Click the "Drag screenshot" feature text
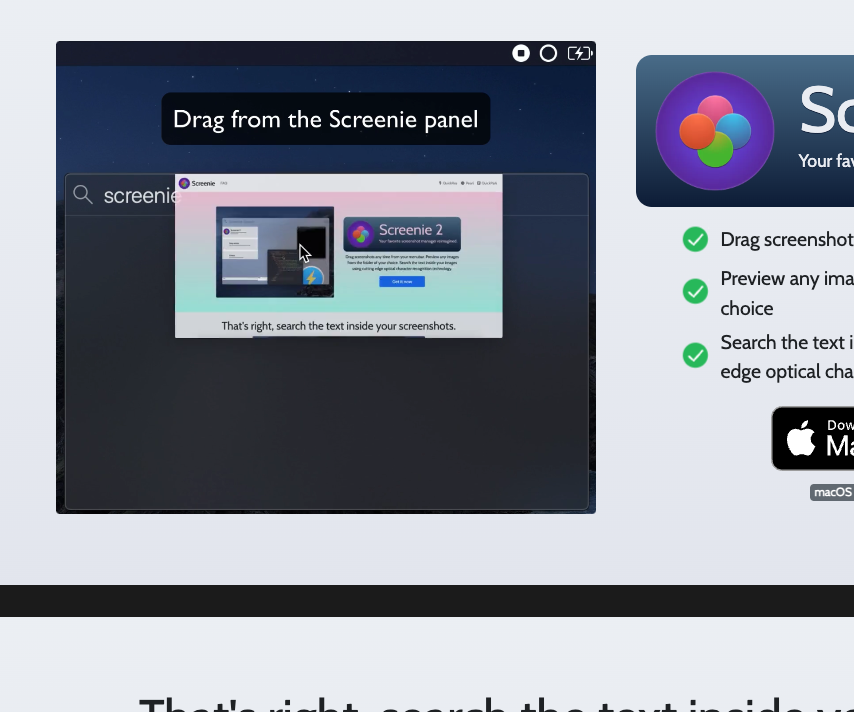The image size is (854, 712). tap(787, 240)
